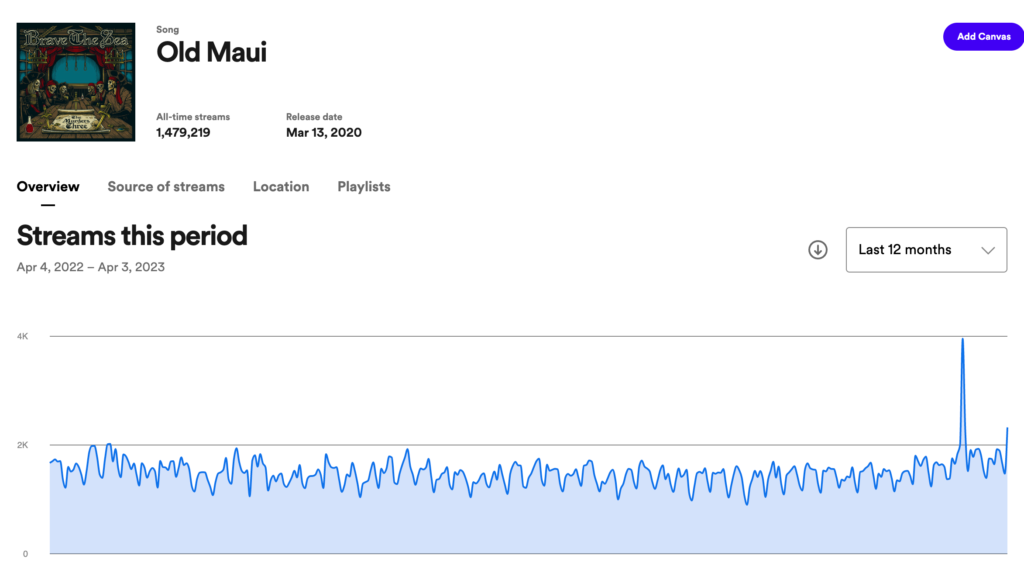
Task: Click the Streams this period heading
Action: pos(132,236)
